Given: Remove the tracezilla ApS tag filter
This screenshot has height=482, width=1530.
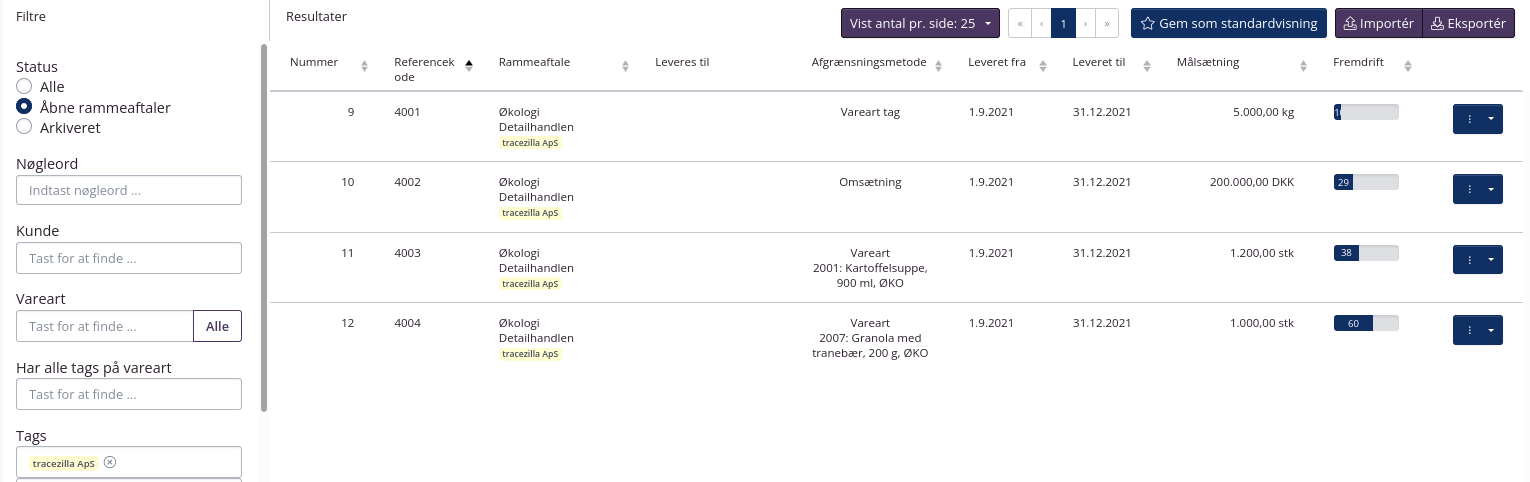Looking at the screenshot, I should coord(110,462).
